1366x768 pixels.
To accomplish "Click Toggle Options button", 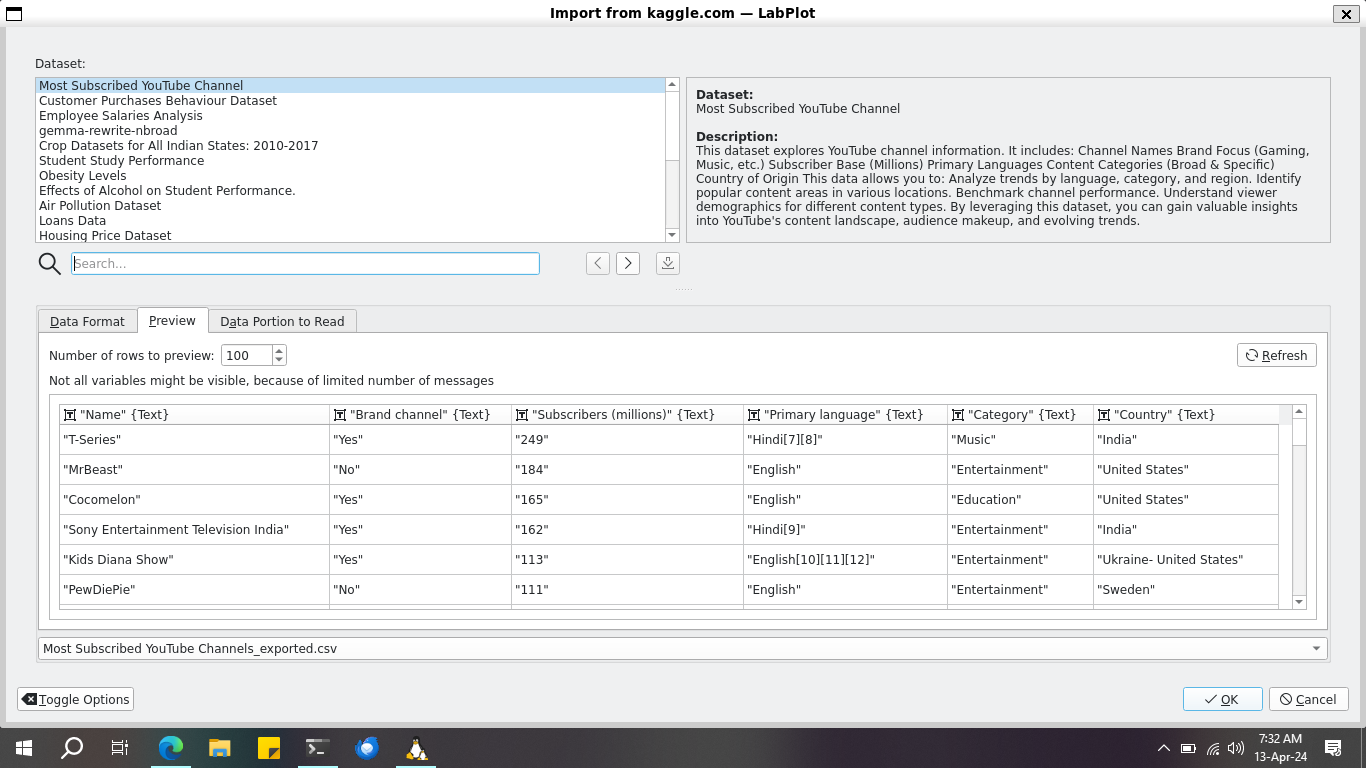I will pyautogui.click(x=75, y=699).
